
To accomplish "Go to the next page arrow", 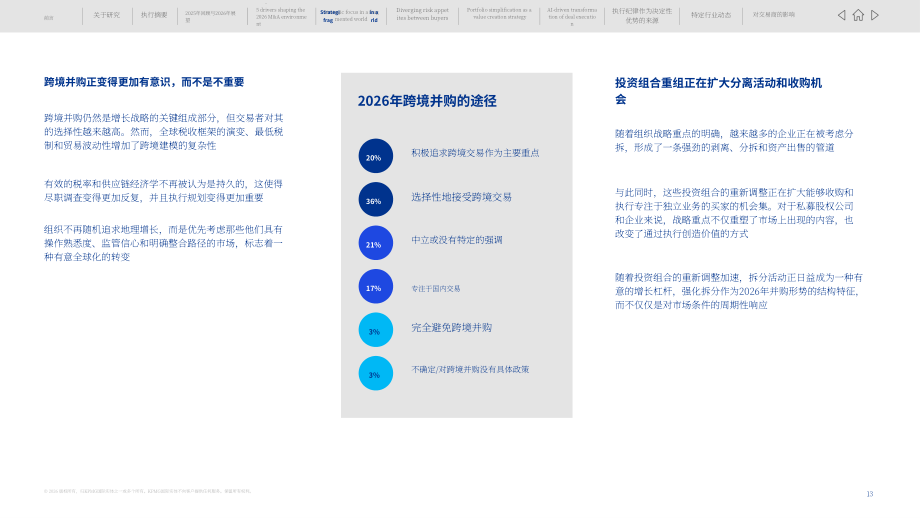I will [875, 15].
